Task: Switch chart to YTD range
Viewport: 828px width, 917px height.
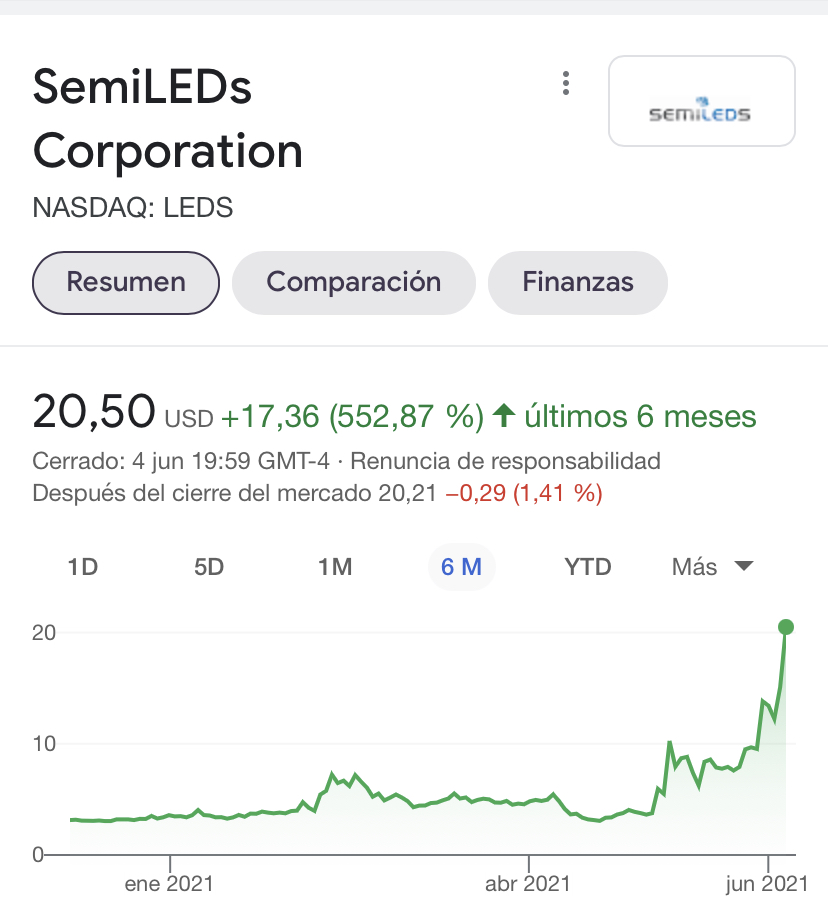Action: [x=588, y=567]
